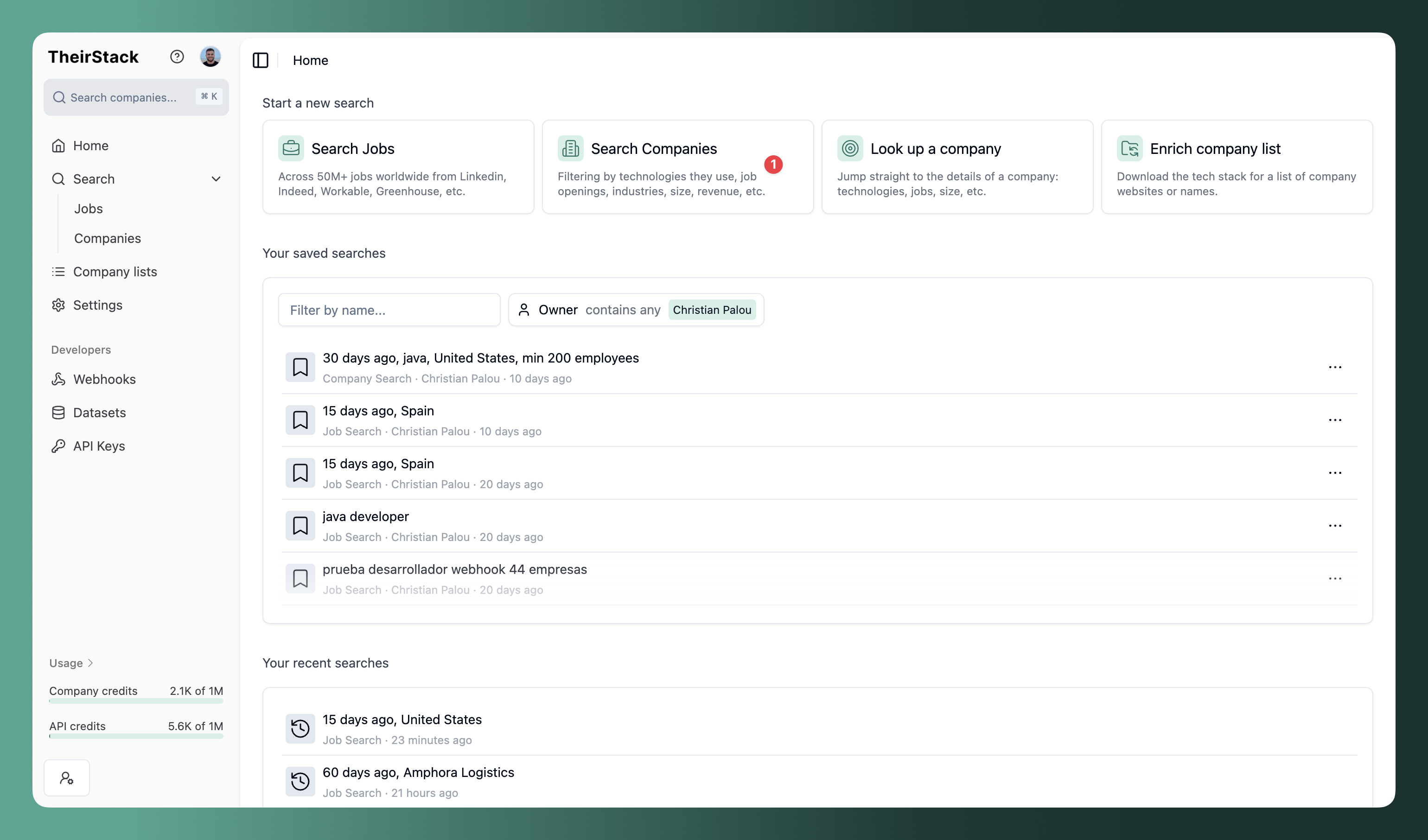The image size is (1428, 840).
Task: Open the Search Jobs briefcase icon
Action: tap(291, 148)
